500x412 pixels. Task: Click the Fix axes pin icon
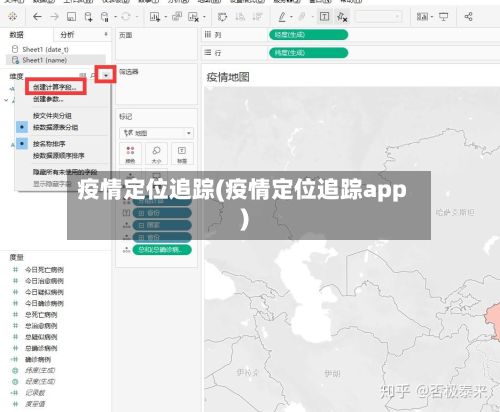click(x=342, y=17)
